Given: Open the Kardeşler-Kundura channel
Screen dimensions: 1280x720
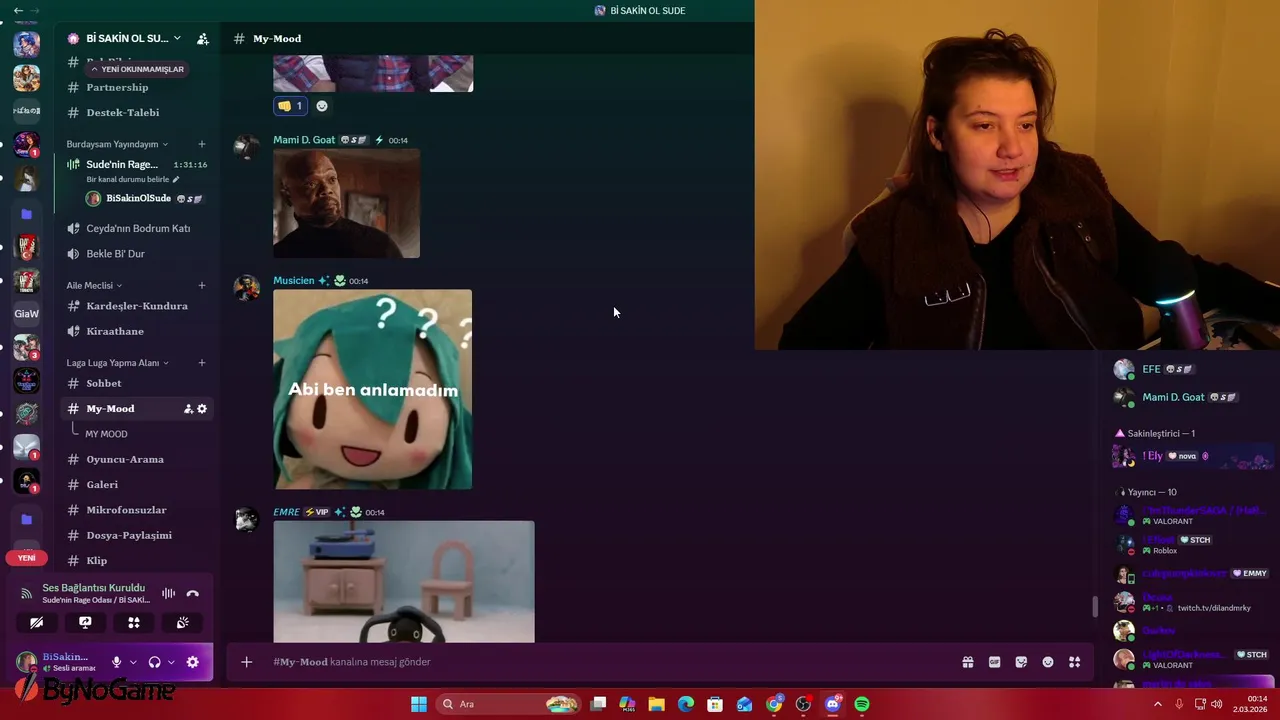Looking at the screenshot, I should point(137,306).
